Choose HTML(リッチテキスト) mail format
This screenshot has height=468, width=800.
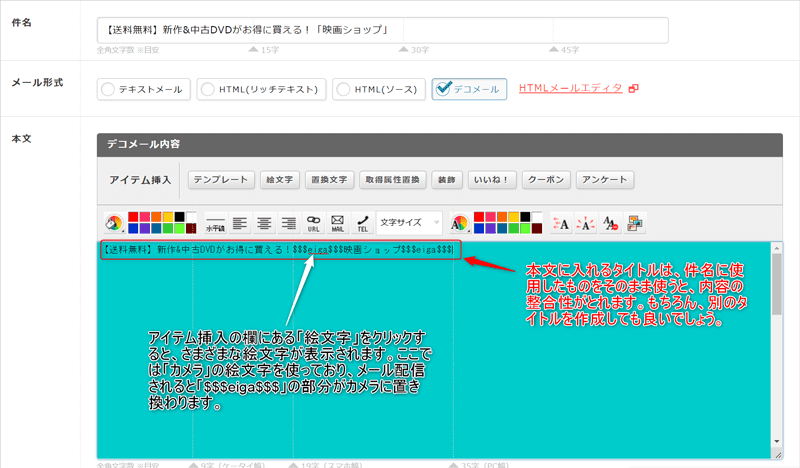click(209, 89)
